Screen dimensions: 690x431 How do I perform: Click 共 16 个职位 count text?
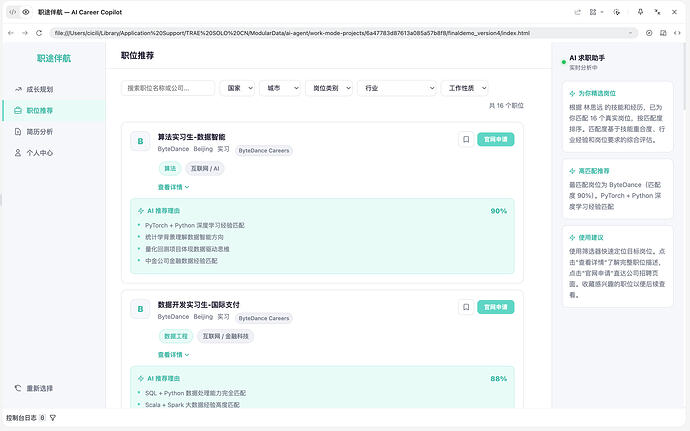click(506, 106)
